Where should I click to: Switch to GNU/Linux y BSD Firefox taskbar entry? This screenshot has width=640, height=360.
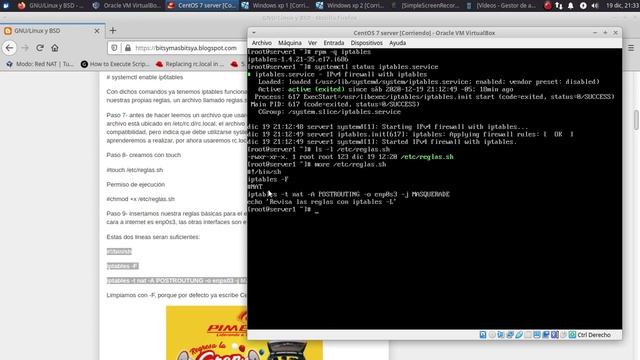50,5
